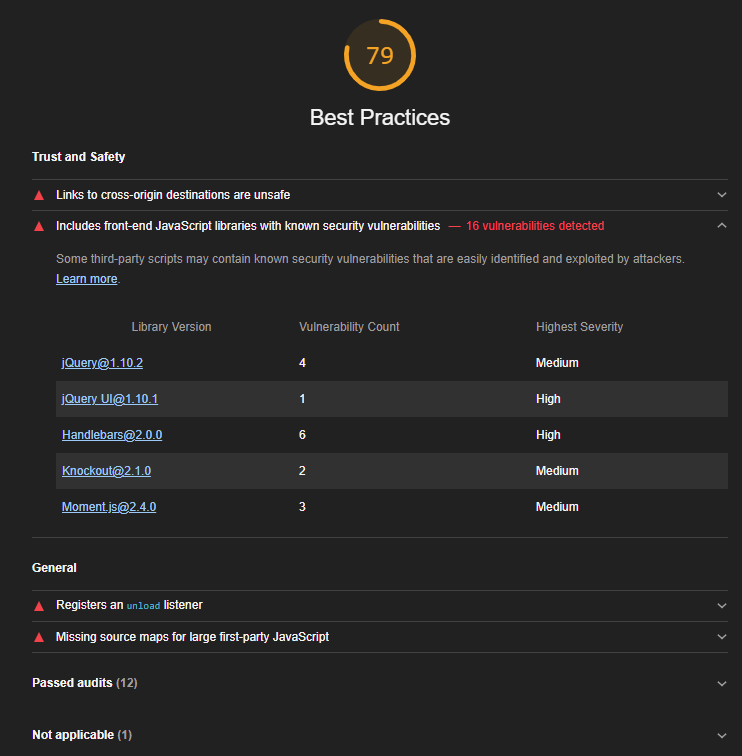742x756 pixels.
Task: Expand the Registers an unload listener chevron
Action: point(721,606)
